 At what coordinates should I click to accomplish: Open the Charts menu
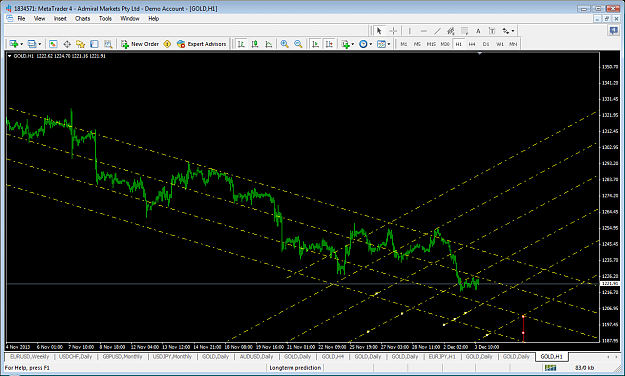point(83,18)
